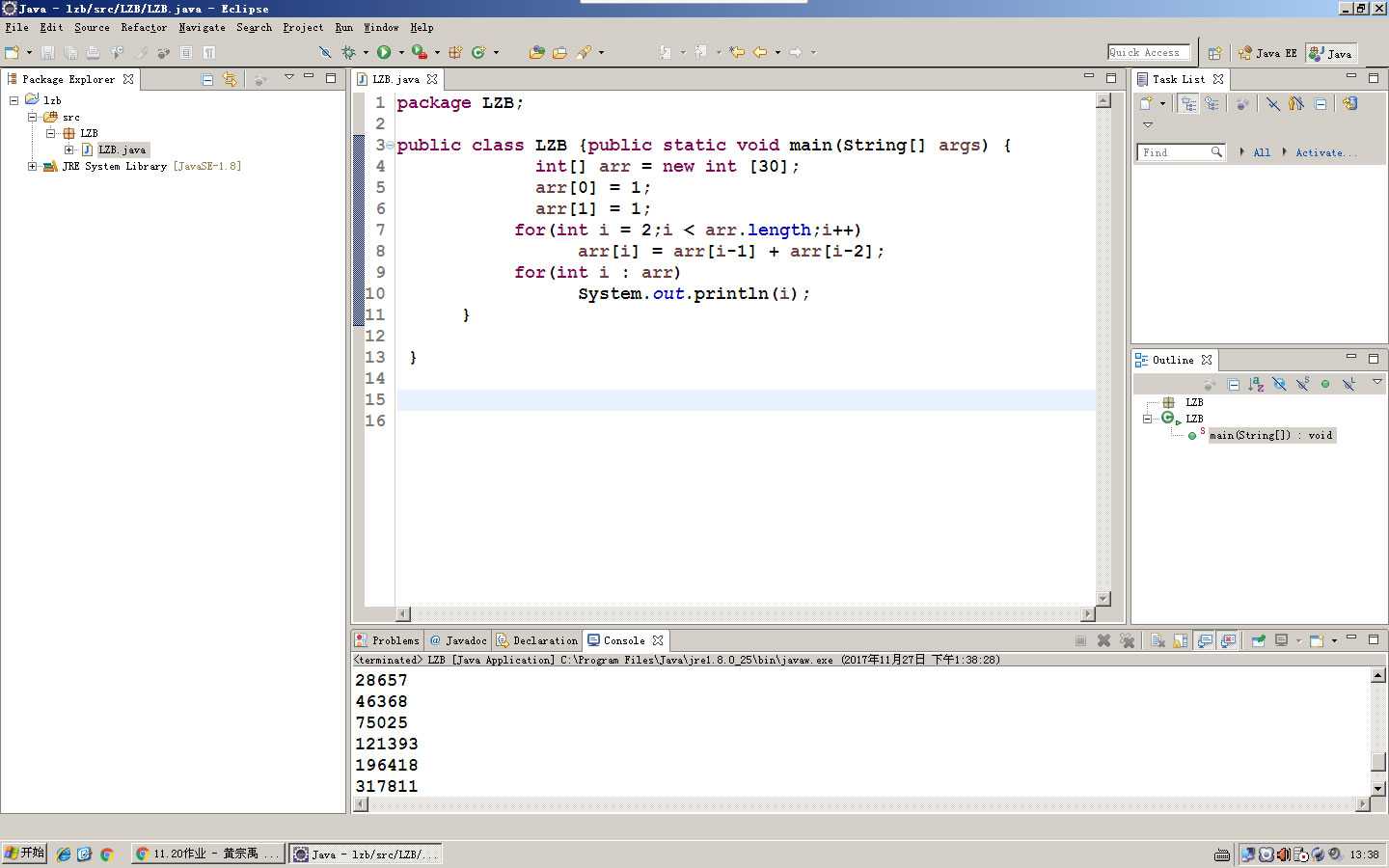Toggle Scroll Lock in Console
This screenshot has width=1389, height=868.
click(1181, 640)
